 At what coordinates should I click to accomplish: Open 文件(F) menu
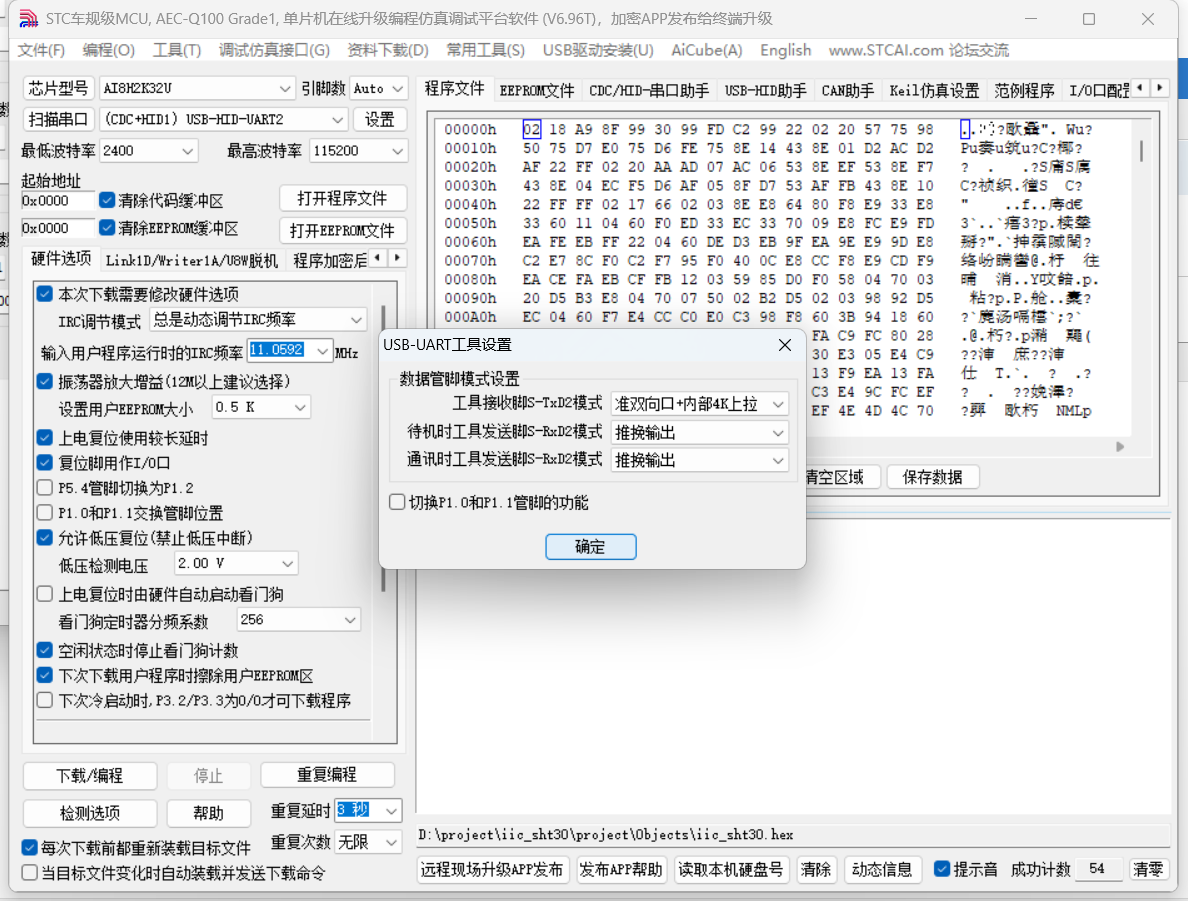tap(41, 50)
